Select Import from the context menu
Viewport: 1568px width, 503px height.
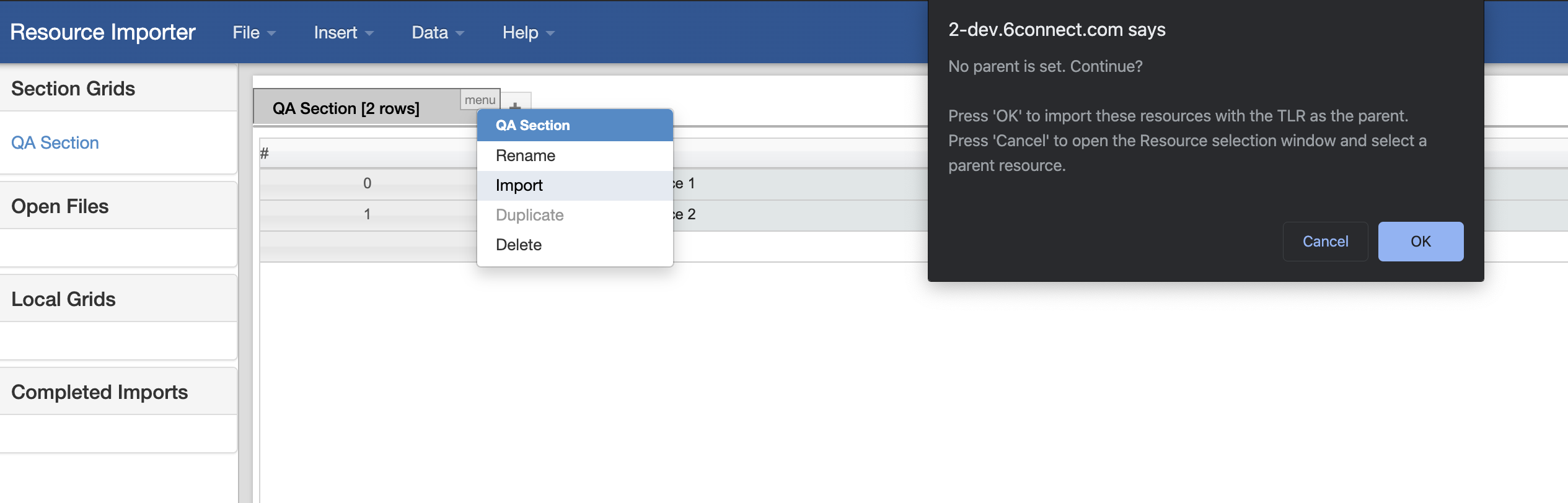click(519, 185)
